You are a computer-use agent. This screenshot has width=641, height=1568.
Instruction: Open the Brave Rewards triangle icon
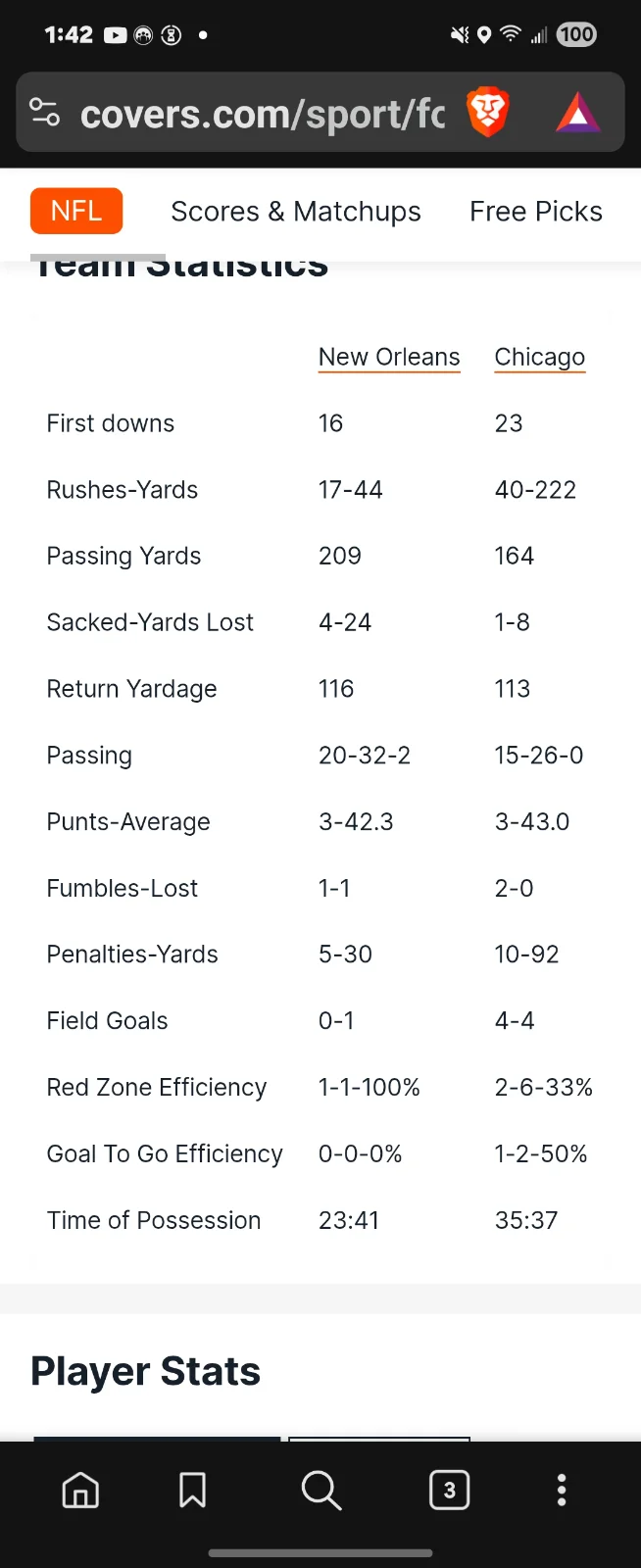(578, 113)
